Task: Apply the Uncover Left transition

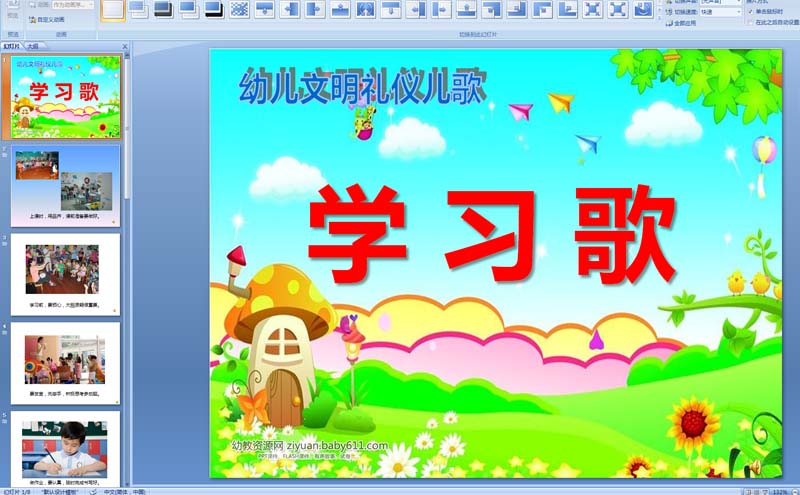Action: pyautogui.click(x=416, y=10)
